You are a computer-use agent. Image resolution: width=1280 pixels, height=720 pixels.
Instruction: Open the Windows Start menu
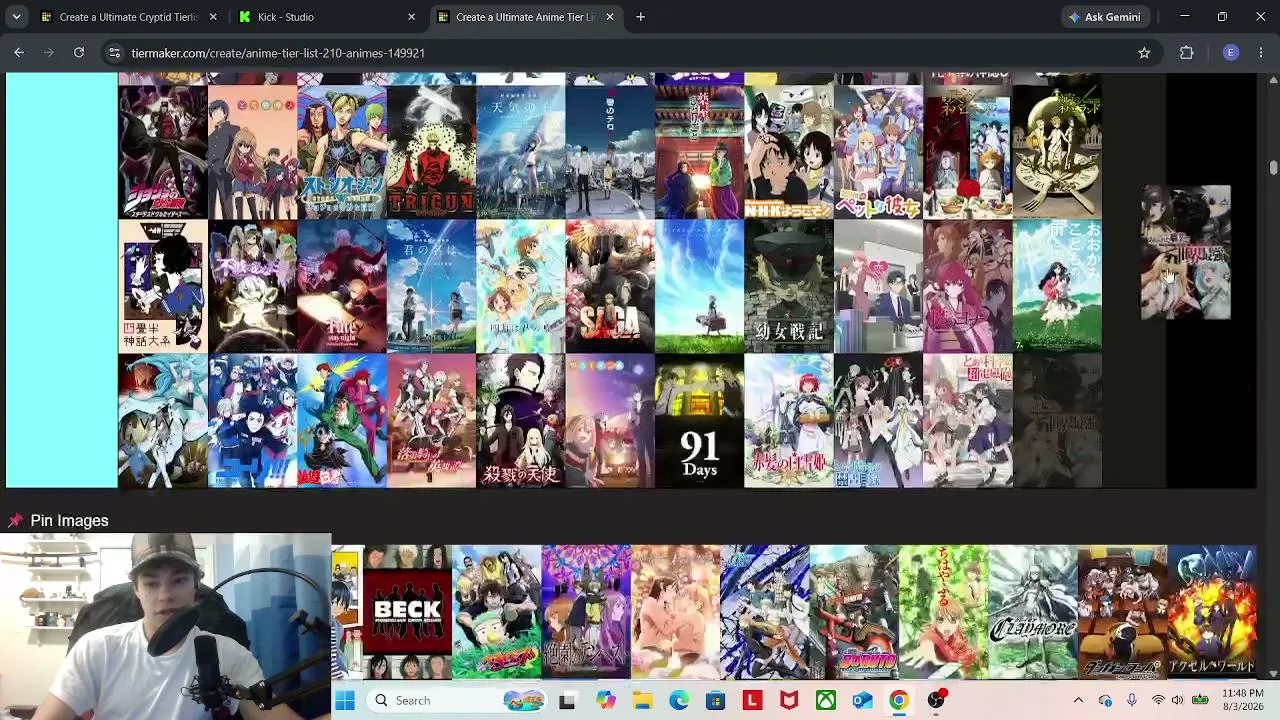click(x=345, y=701)
